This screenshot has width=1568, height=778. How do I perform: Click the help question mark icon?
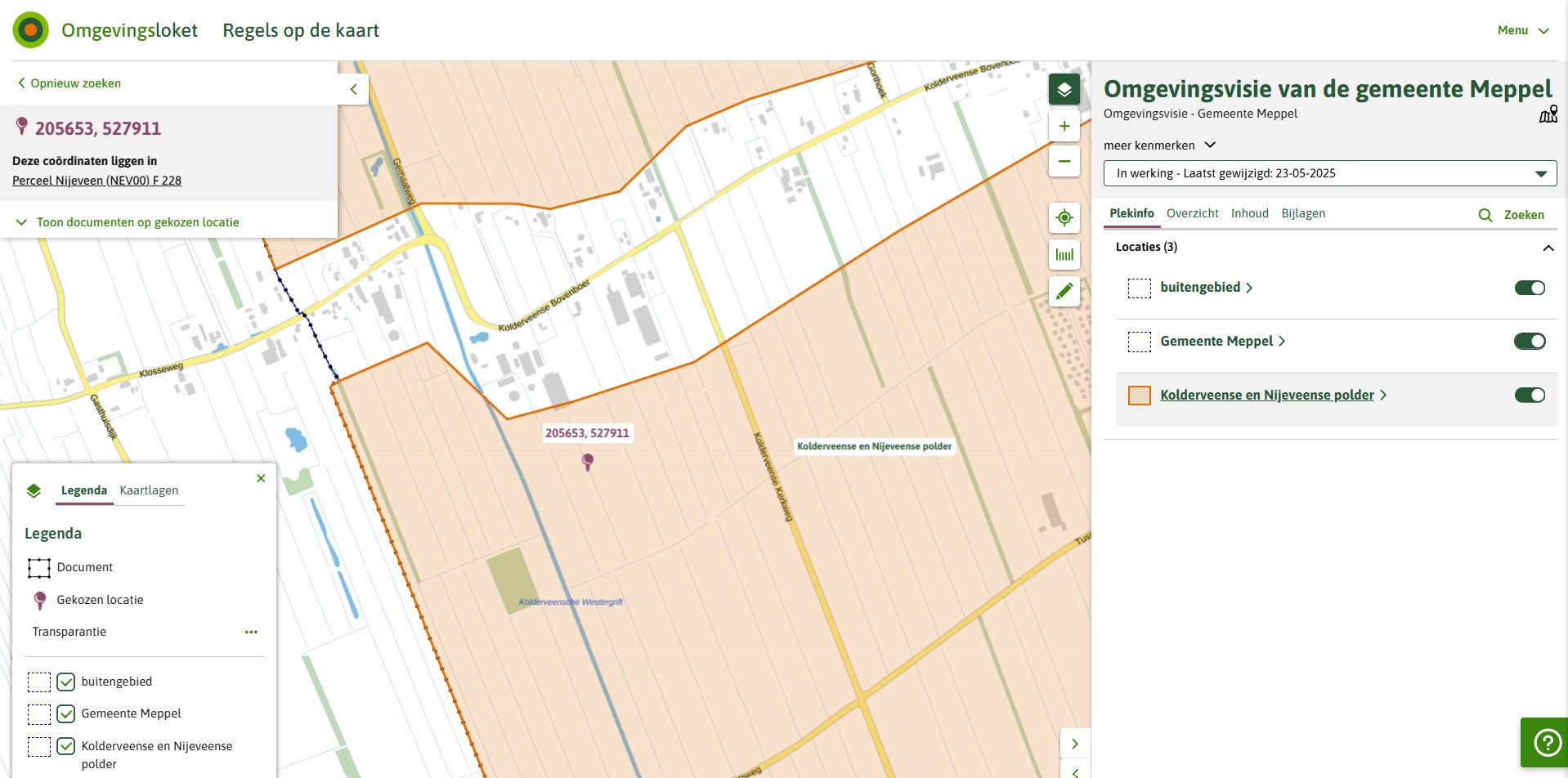pos(1546,742)
